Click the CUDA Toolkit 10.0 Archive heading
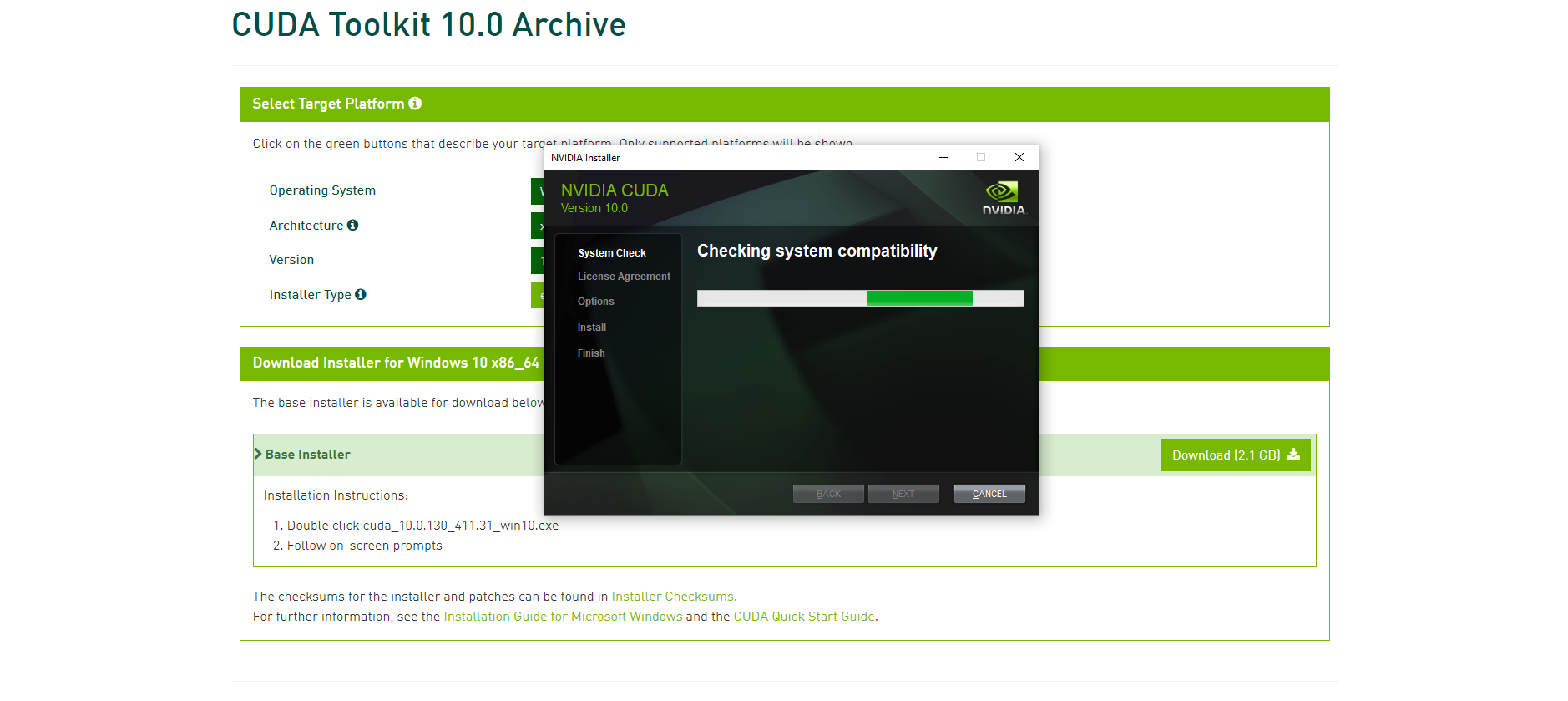 click(429, 25)
